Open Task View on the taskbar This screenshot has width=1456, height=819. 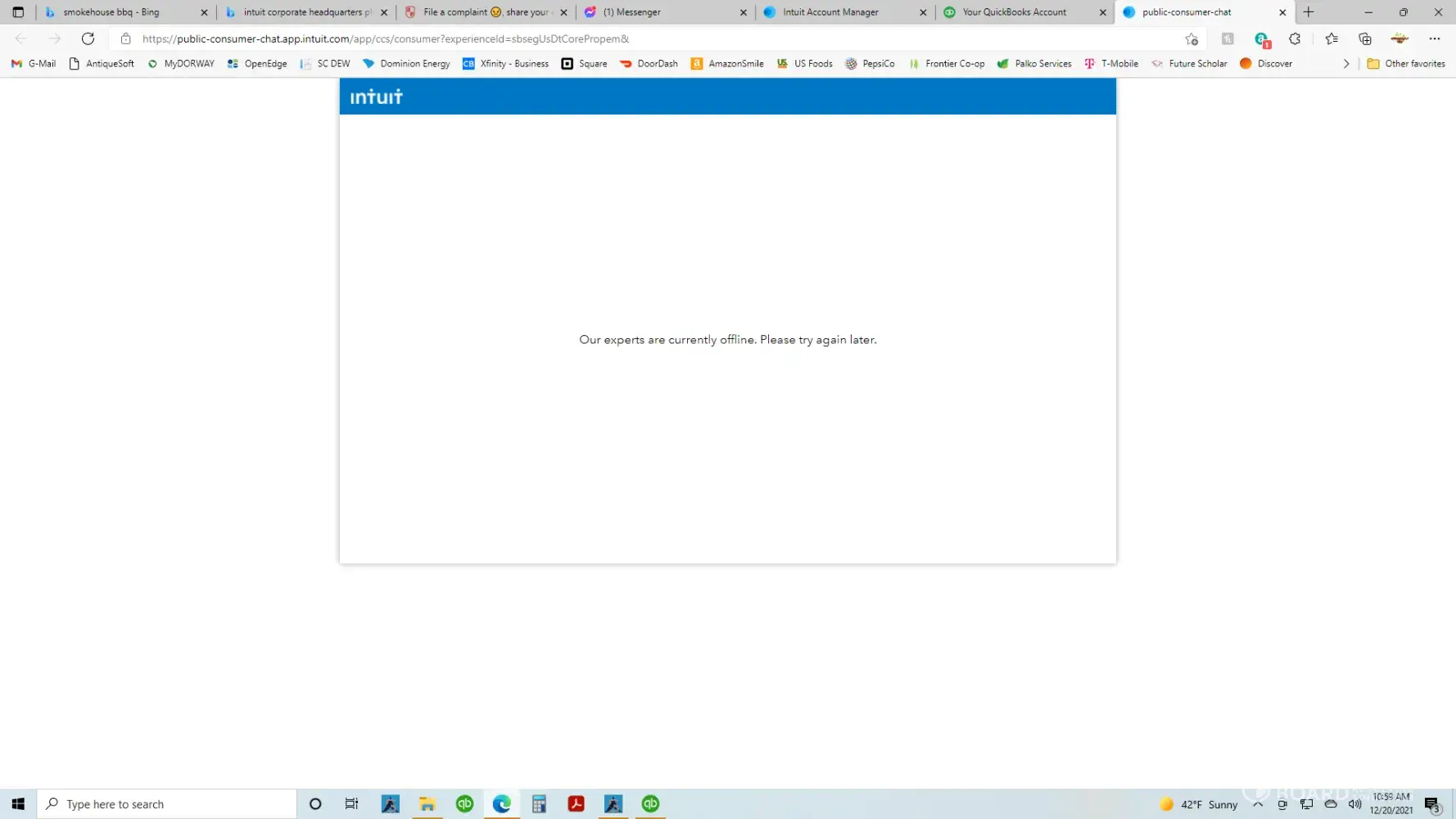pyautogui.click(x=351, y=804)
